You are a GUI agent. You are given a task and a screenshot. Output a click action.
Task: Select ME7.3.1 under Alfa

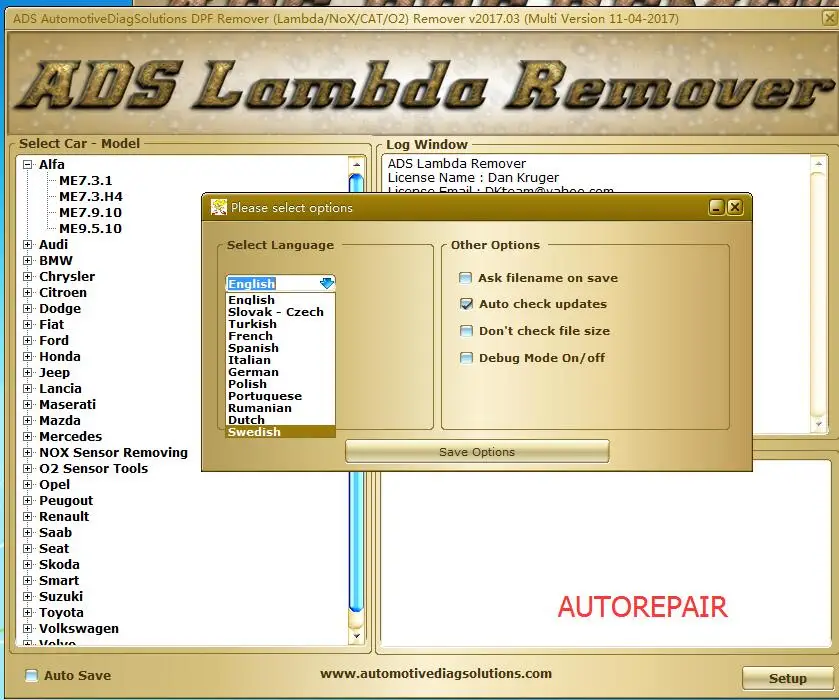pyautogui.click(x=86, y=181)
